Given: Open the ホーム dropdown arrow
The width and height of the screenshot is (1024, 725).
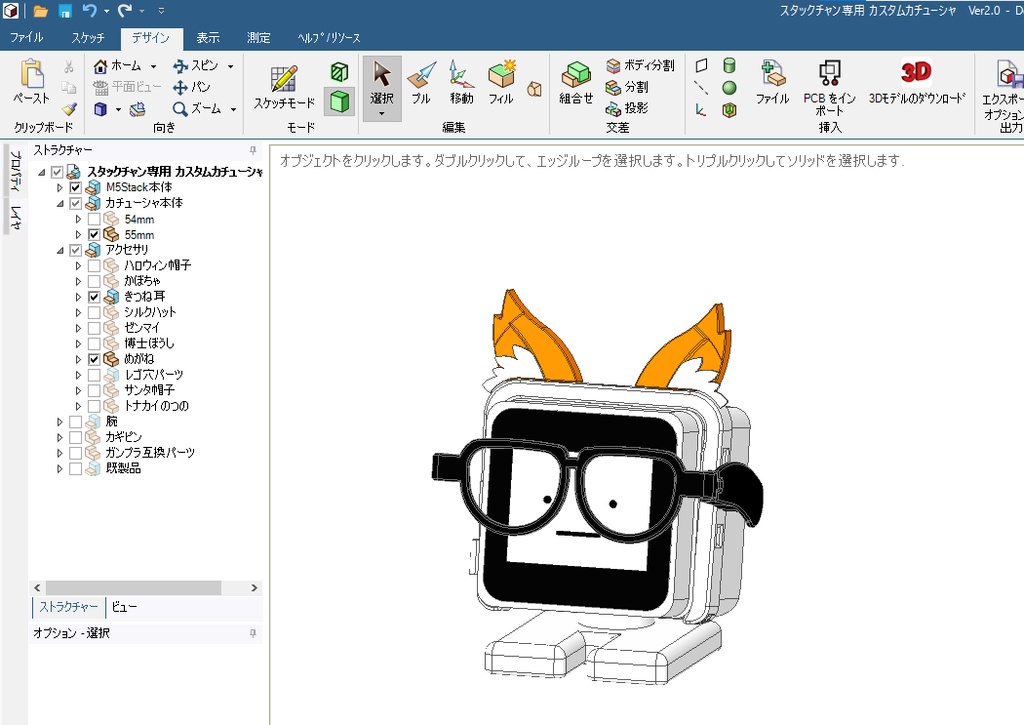Looking at the screenshot, I should click(x=153, y=66).
